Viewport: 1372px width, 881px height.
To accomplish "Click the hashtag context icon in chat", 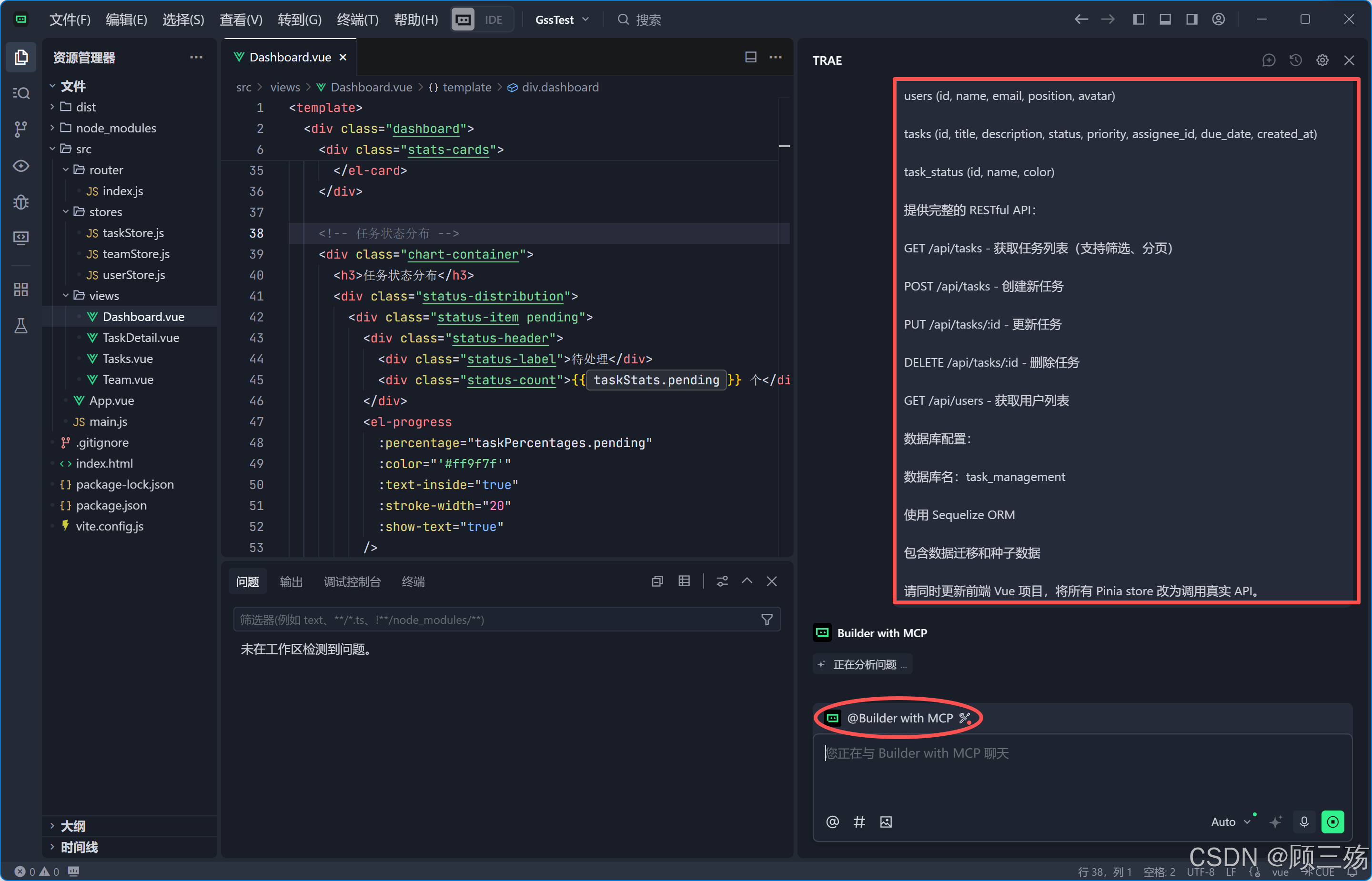I will click(859, 822).
